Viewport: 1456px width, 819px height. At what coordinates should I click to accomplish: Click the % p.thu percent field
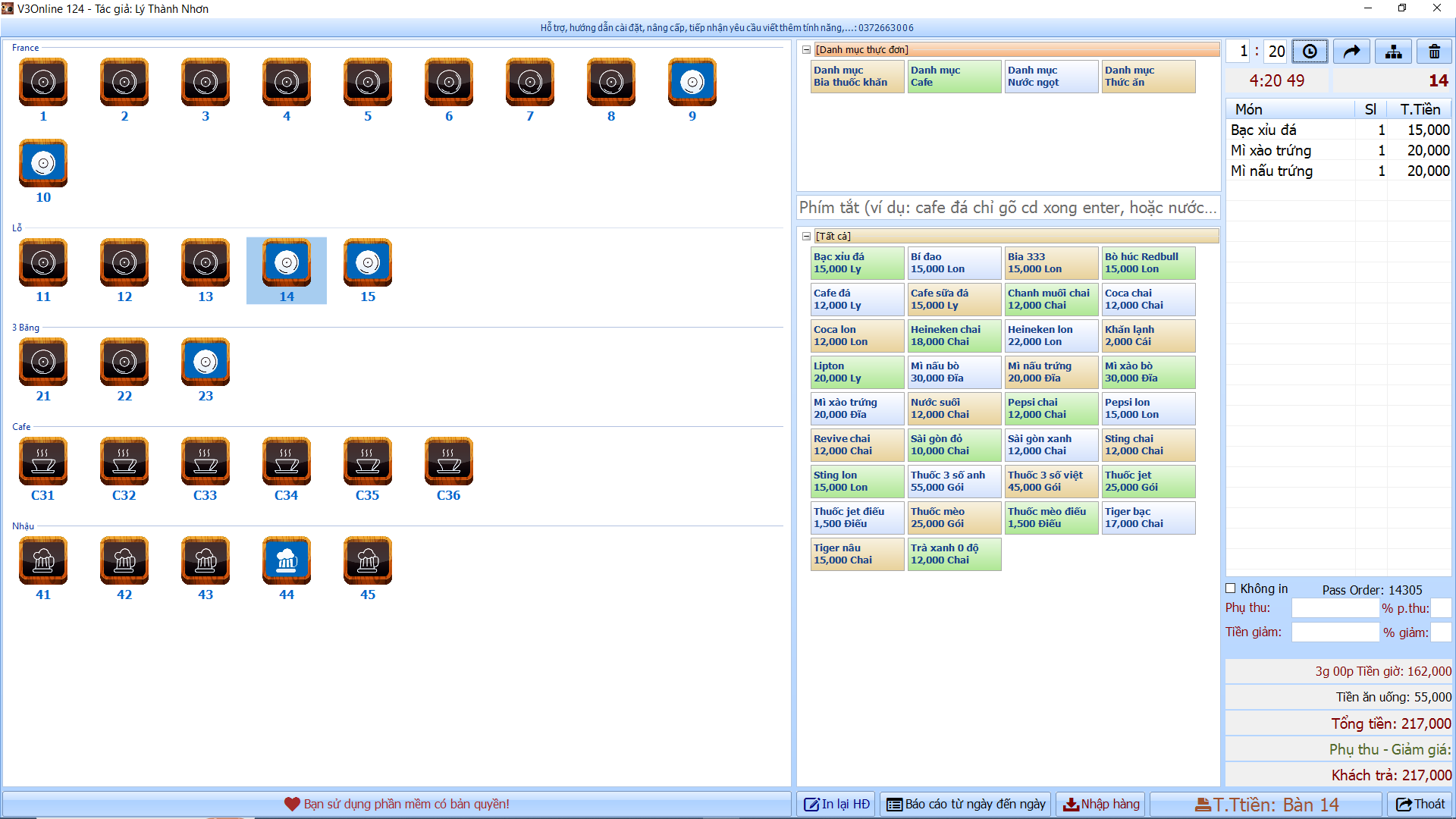pos(1441,608)
